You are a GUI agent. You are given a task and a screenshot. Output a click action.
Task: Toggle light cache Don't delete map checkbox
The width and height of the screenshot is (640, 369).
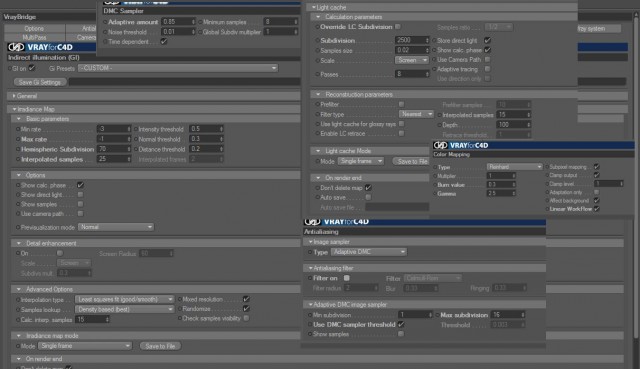click(x=368, y=188)
